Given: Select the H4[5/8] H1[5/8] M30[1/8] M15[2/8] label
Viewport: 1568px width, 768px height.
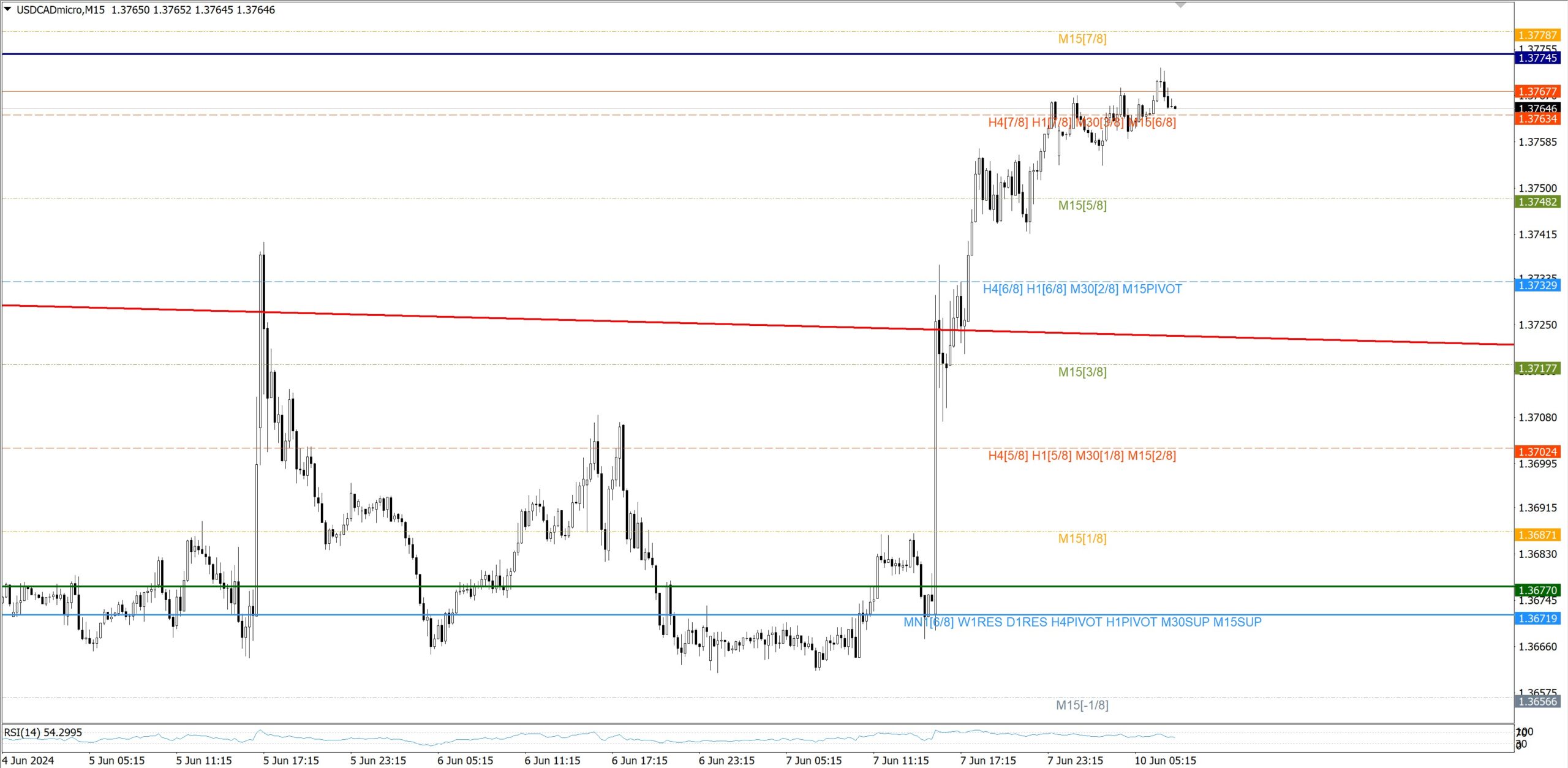Looking at the screenshot, I should (1082, 456).
